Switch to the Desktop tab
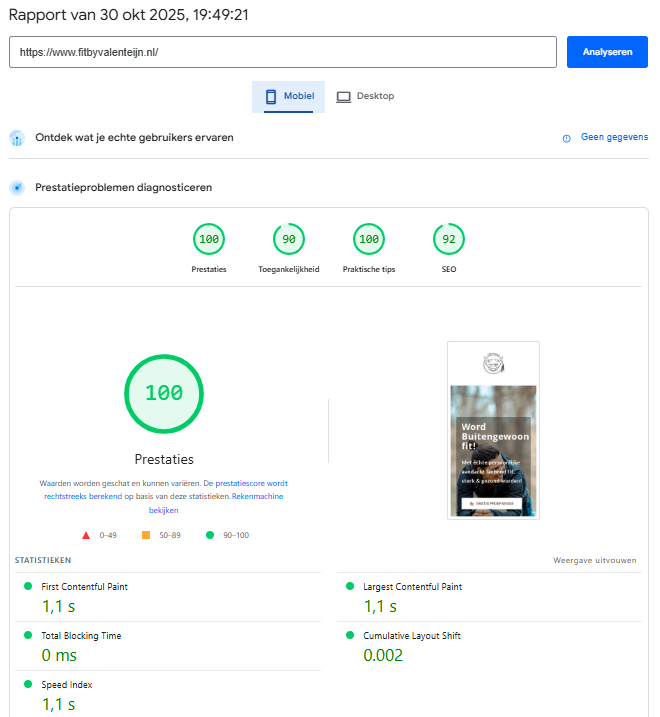 click(365, 97)
